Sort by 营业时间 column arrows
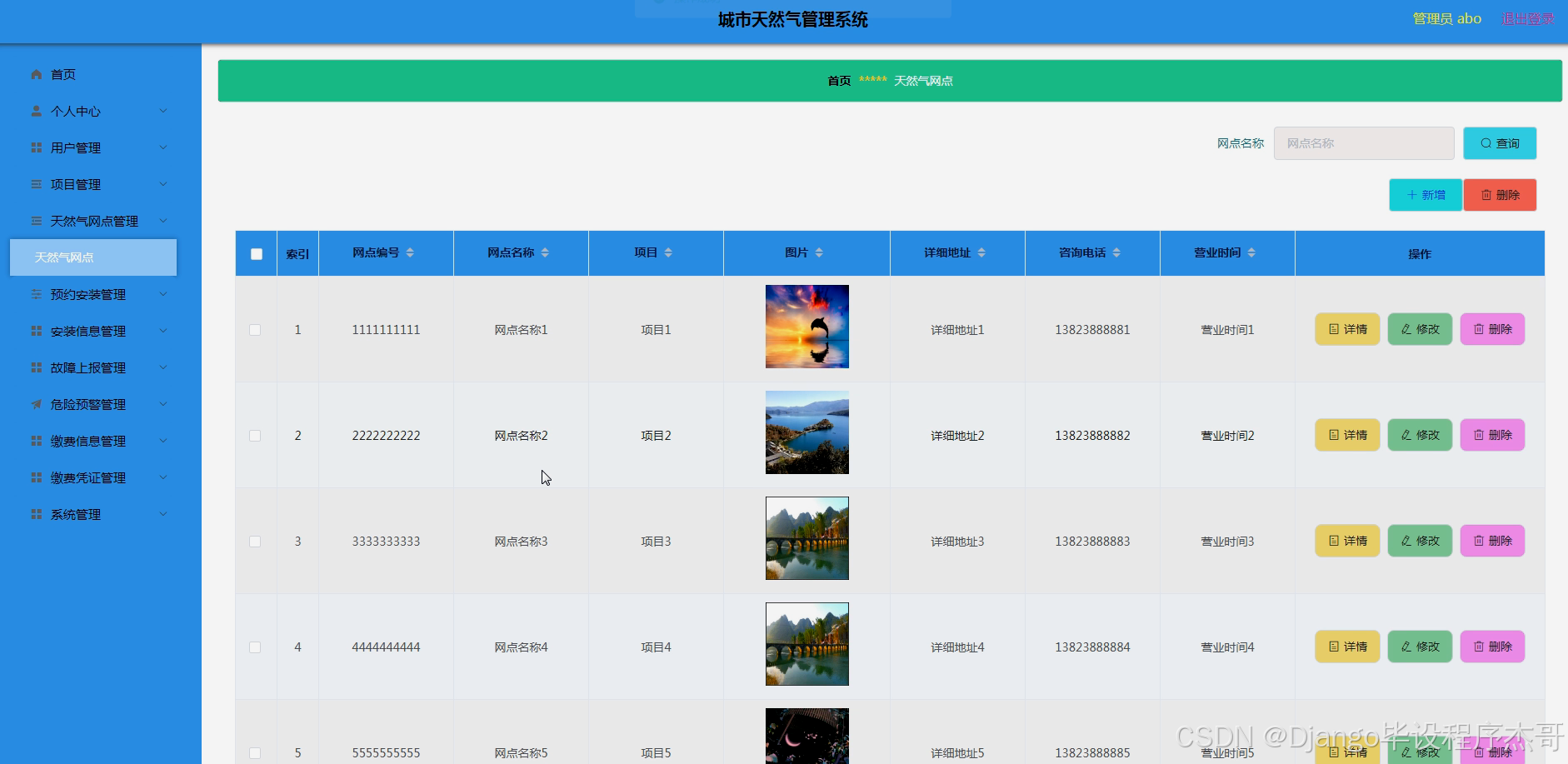1568x764 pixels. pos(1251,252)
